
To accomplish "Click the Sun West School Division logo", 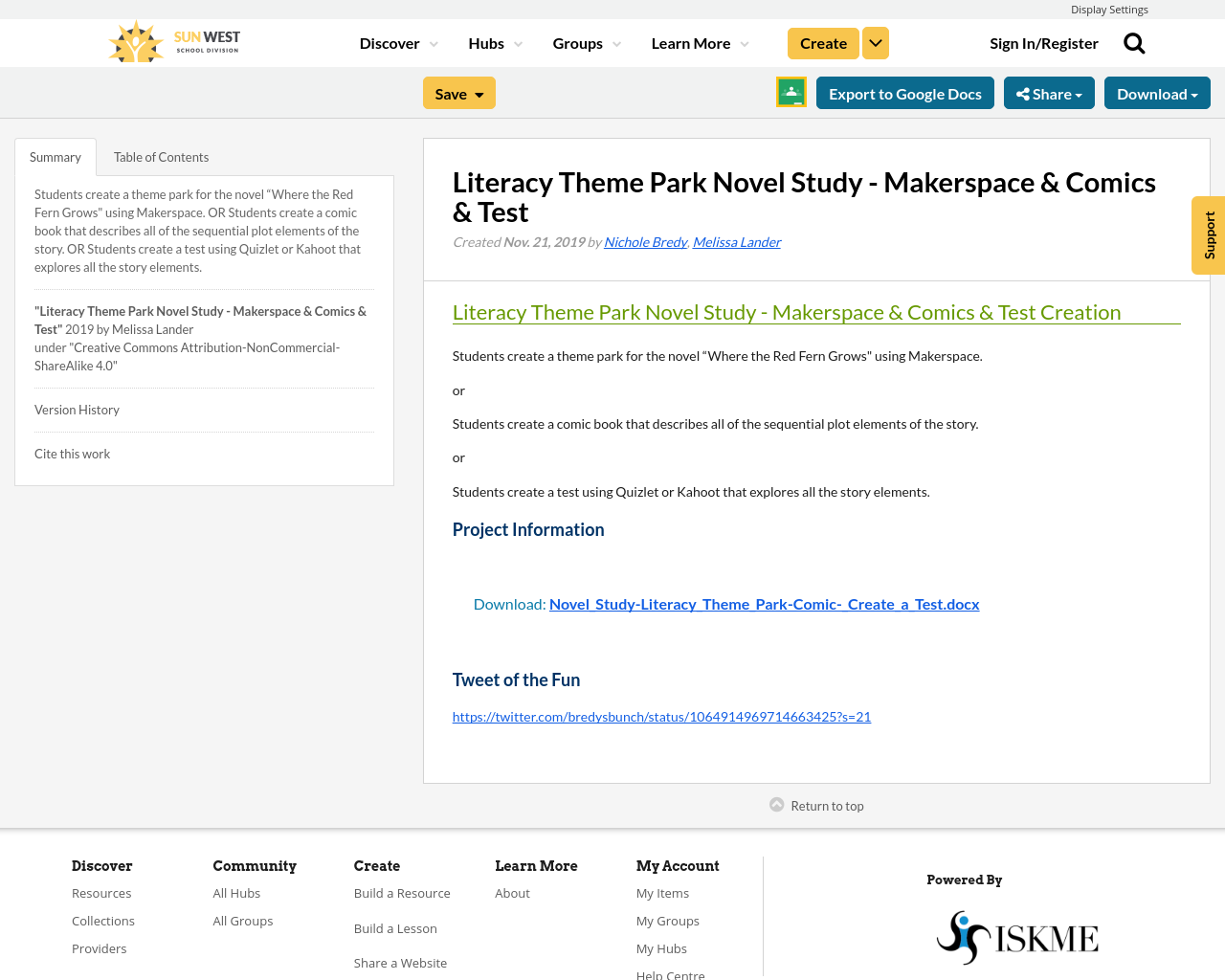I will 172,40.
